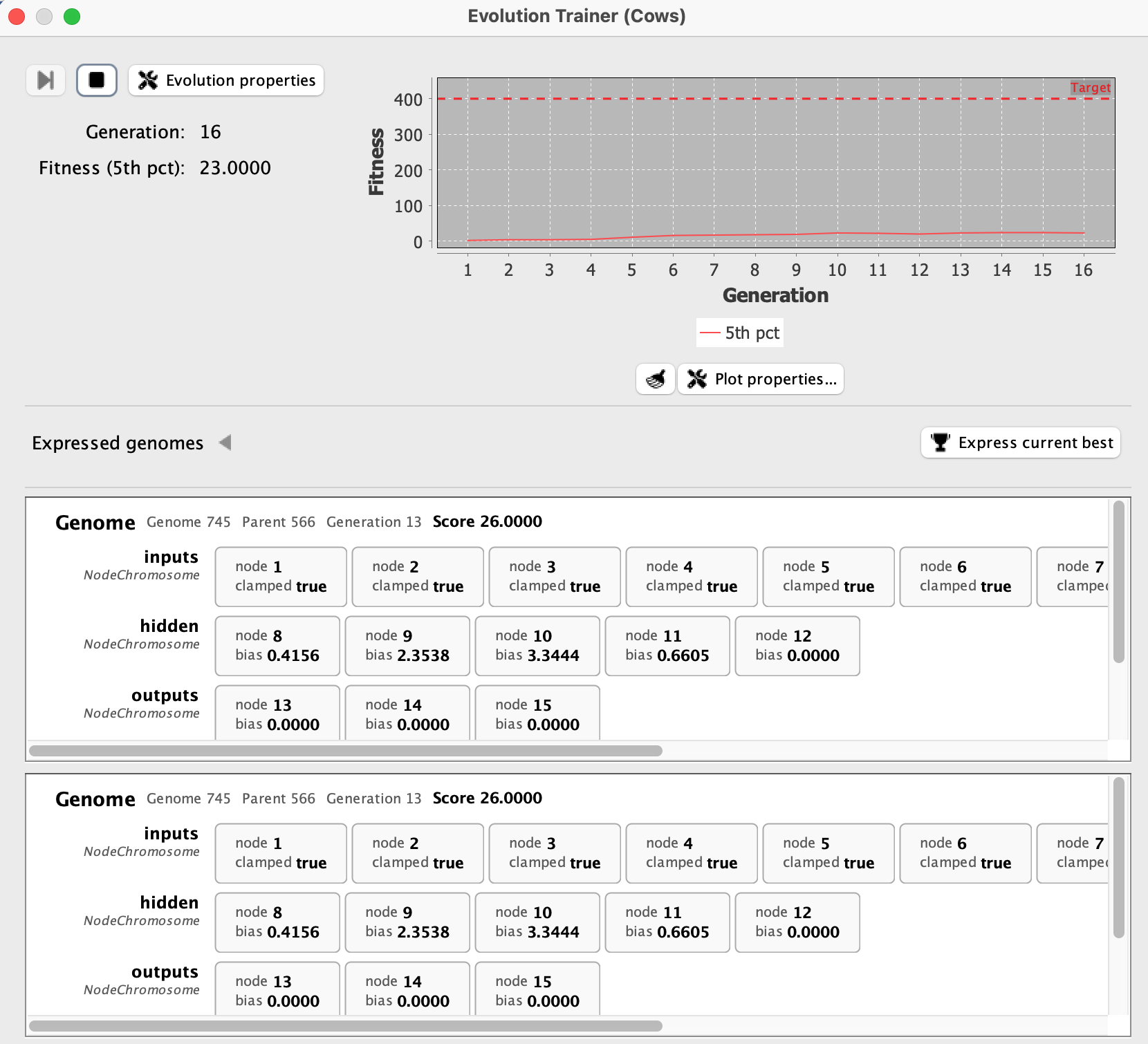
Task: Click Score 26.0000 in first genome header
Action: pos(488,521)
